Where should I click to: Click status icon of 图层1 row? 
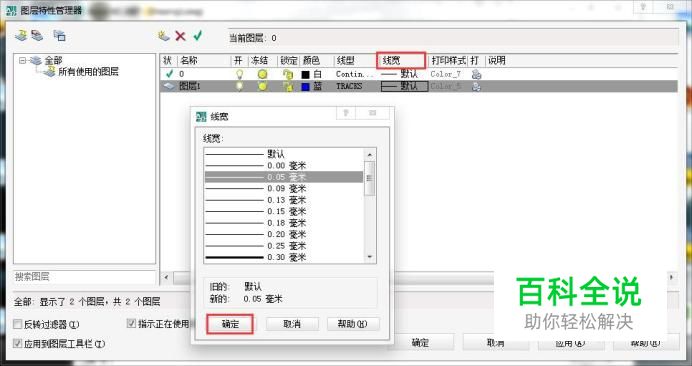click(x=169, y=86)
